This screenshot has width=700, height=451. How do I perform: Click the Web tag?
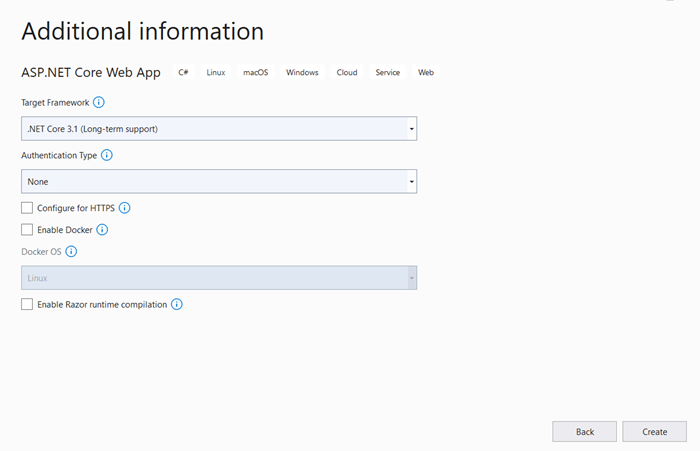tap(425, 72)
